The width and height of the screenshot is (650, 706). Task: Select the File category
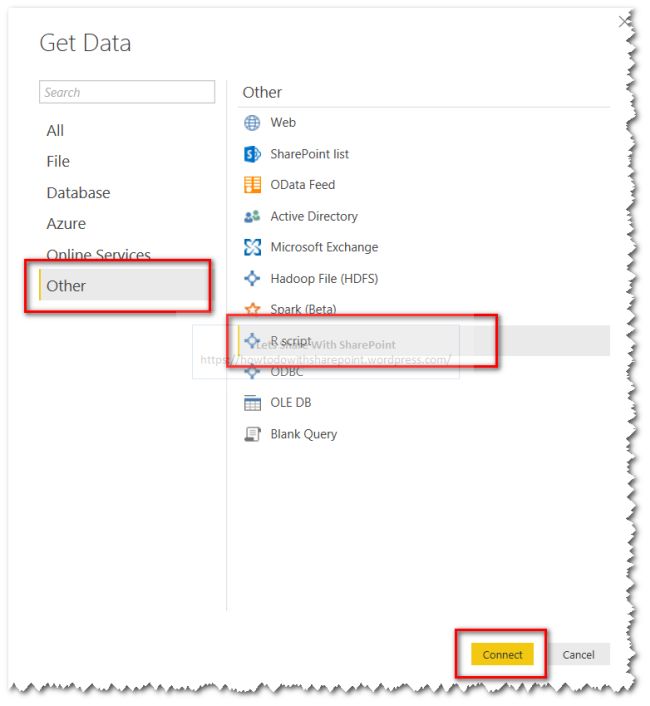click(58, 161)
